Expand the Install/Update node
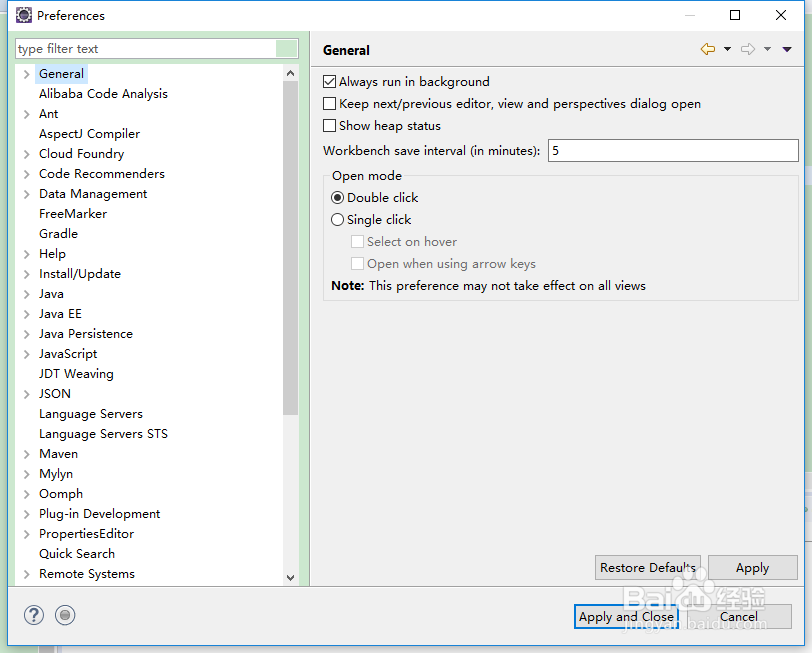The image size is (812, 653). point(26,274)
